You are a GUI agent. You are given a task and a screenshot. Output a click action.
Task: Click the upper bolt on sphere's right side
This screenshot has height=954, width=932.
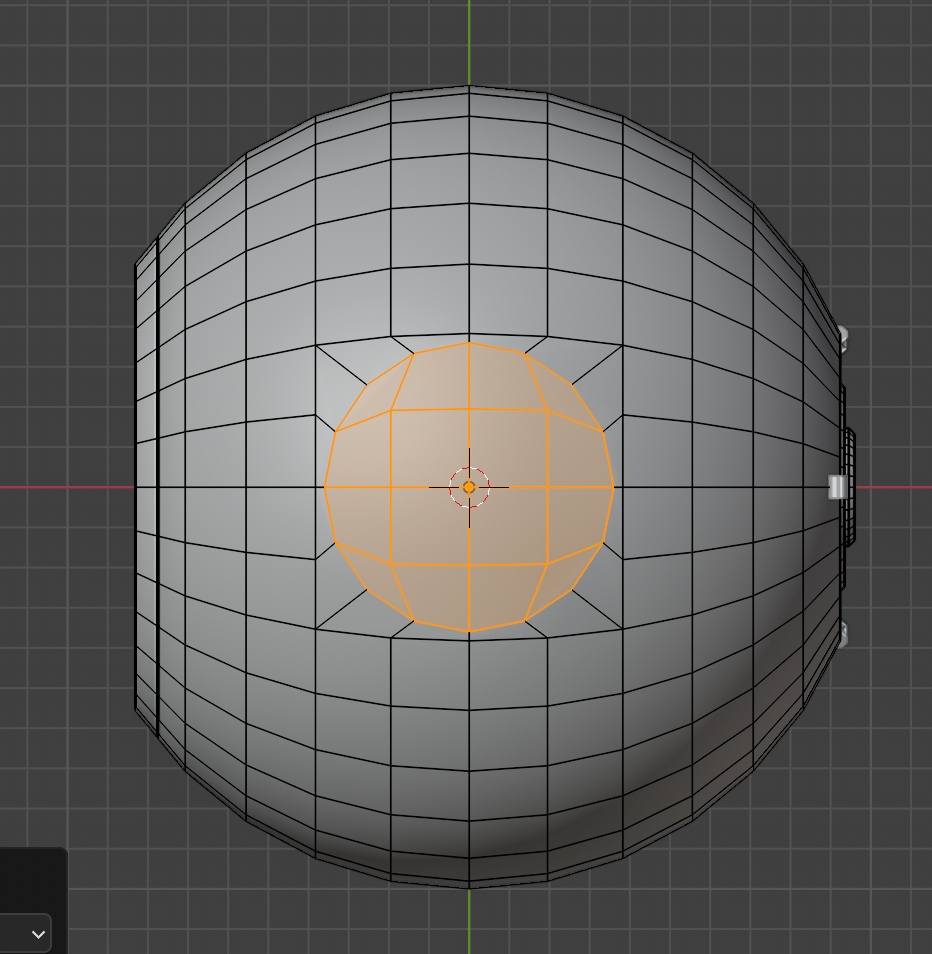(842, 337)
